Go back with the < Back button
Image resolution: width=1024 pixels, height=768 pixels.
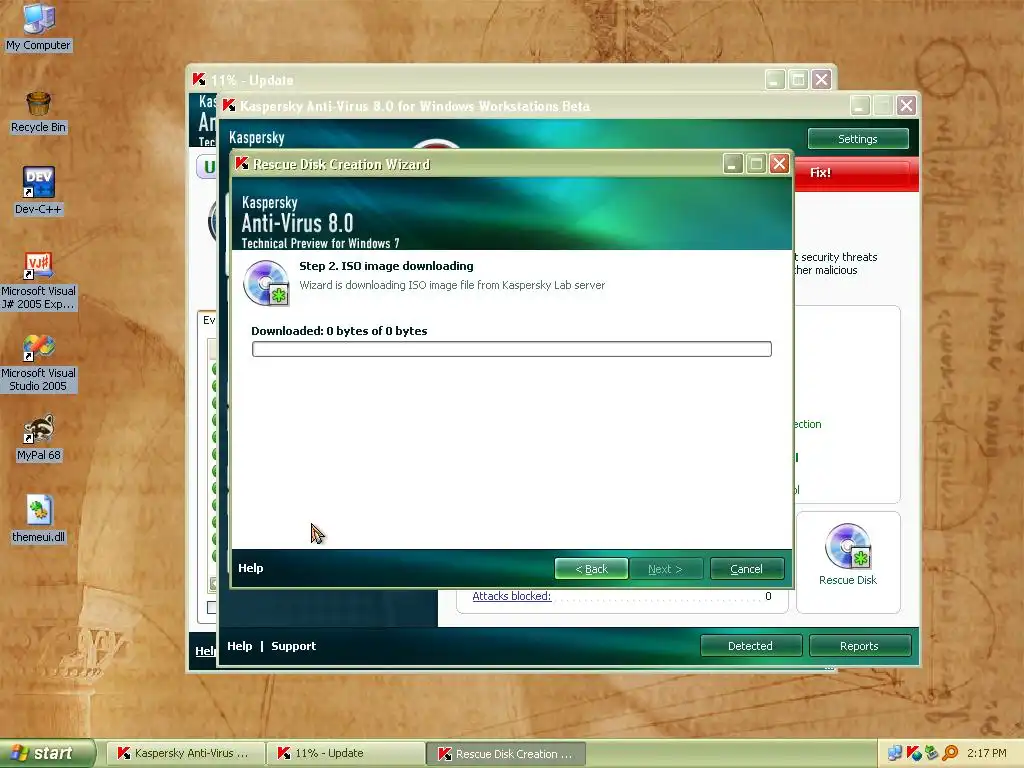pyautogui.click(x=591, y=569)
